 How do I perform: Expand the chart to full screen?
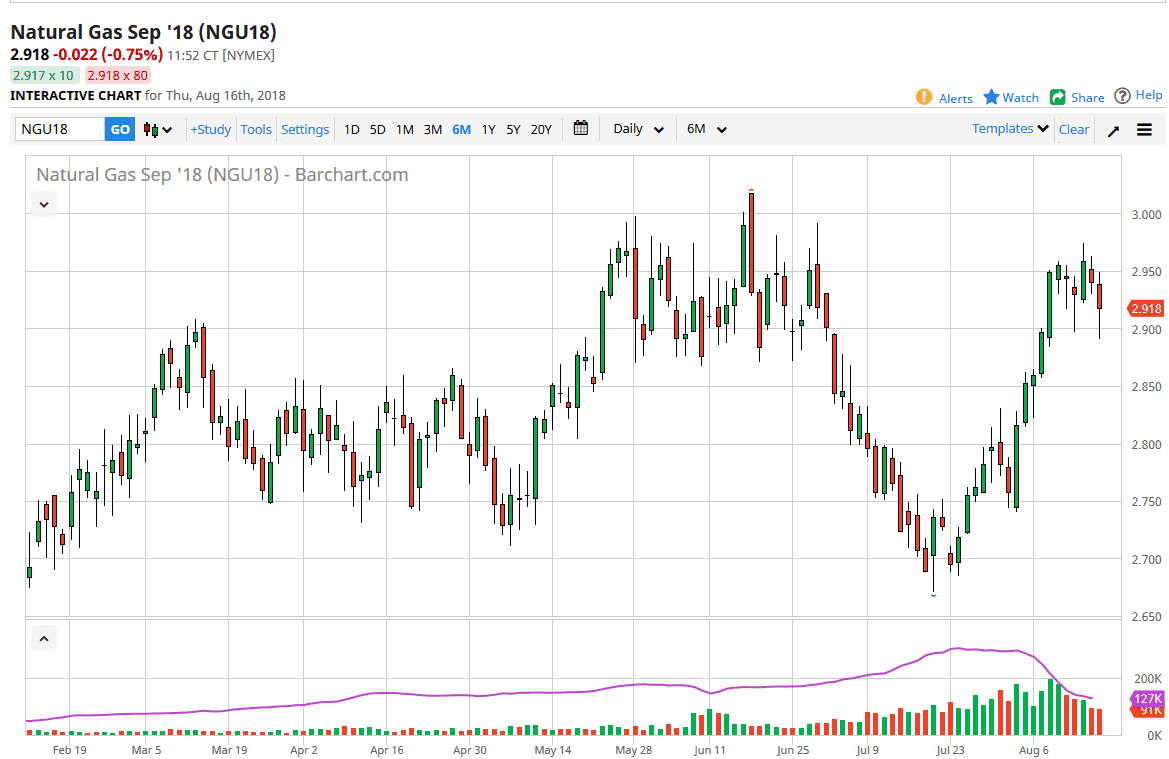1113,131
